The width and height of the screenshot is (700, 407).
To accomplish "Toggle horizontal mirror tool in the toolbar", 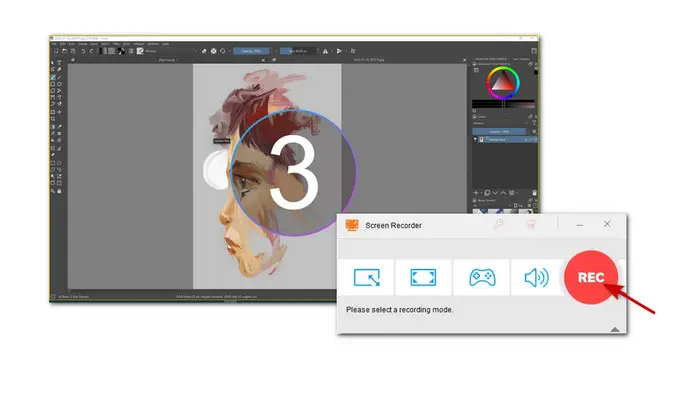I will click(x=325, y=51).
